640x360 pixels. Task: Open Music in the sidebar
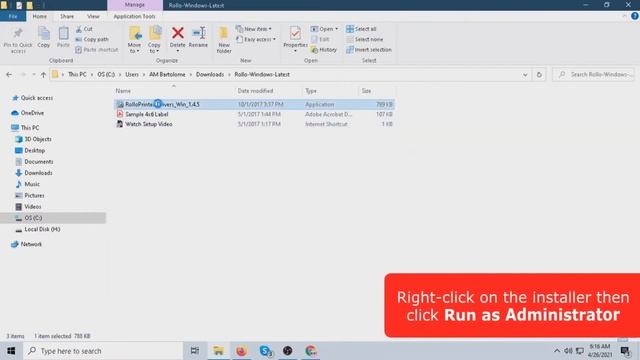pyautogui.click(x=28, y=184)
